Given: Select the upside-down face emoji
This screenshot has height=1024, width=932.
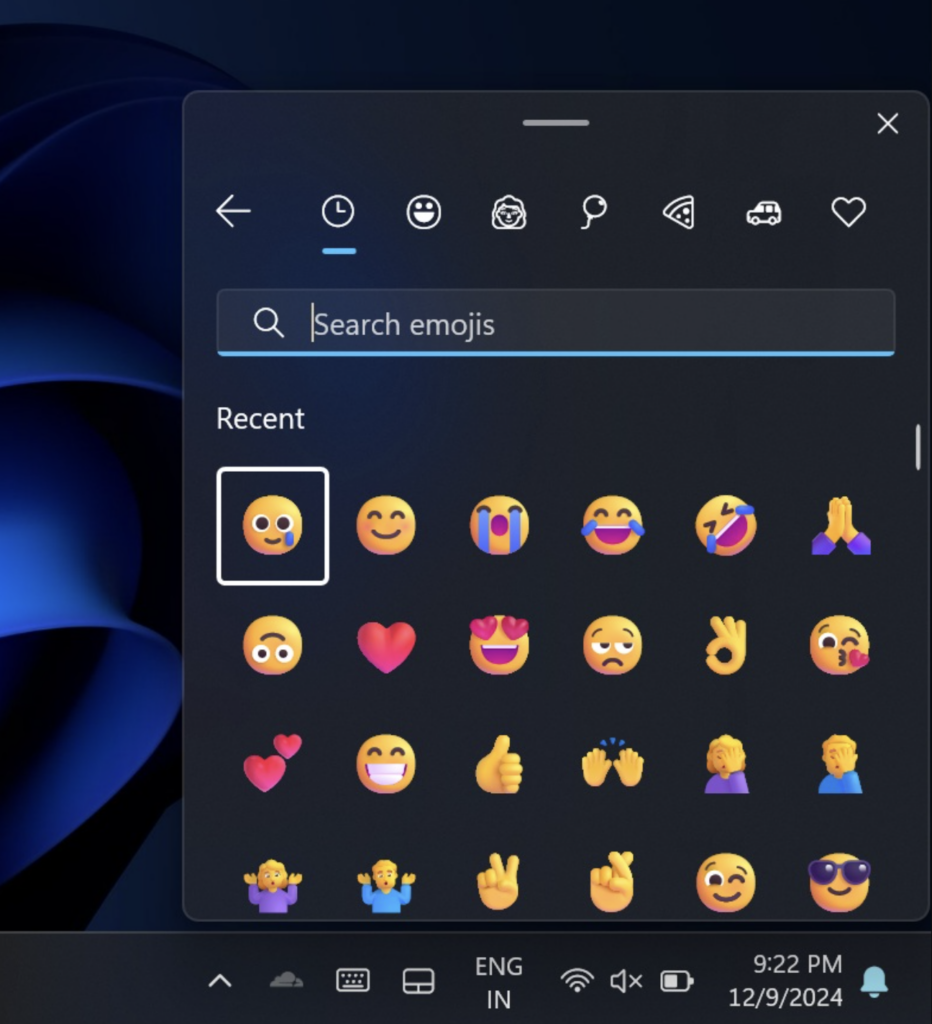Looking at the screenshot, I should (x=272, y=646).
